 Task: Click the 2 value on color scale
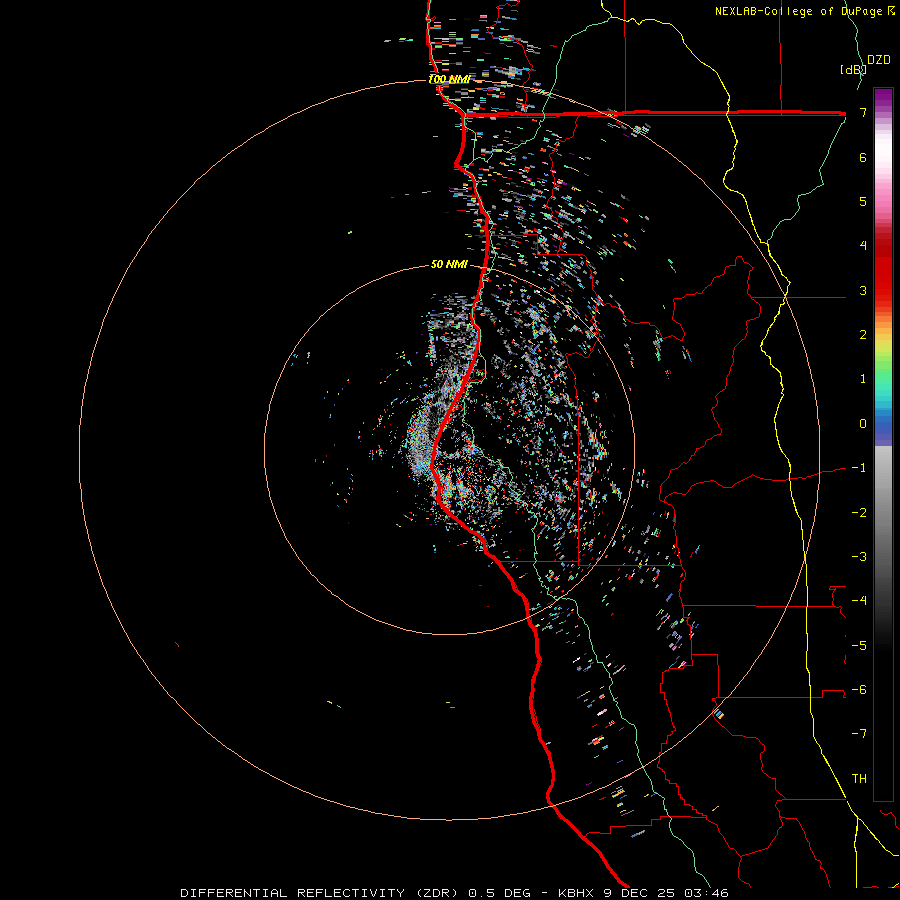coord(863,335)
